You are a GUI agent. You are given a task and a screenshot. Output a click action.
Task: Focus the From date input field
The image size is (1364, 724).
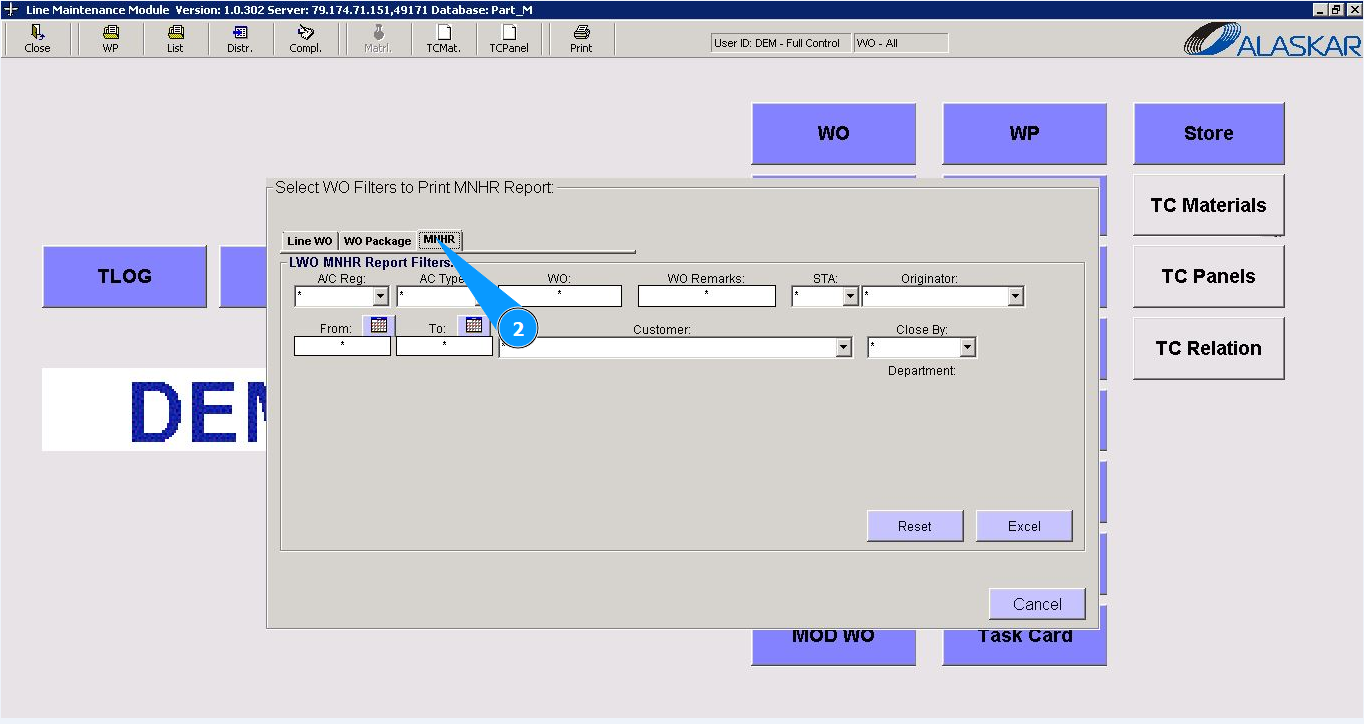click(342, 346)
